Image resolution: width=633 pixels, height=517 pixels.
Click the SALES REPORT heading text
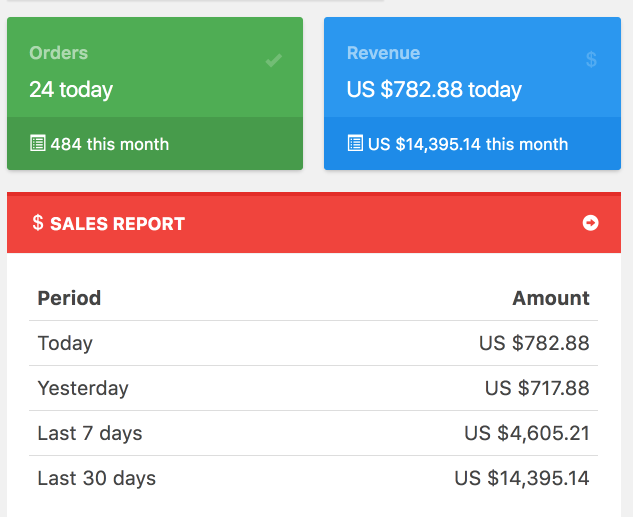(117, 224)
